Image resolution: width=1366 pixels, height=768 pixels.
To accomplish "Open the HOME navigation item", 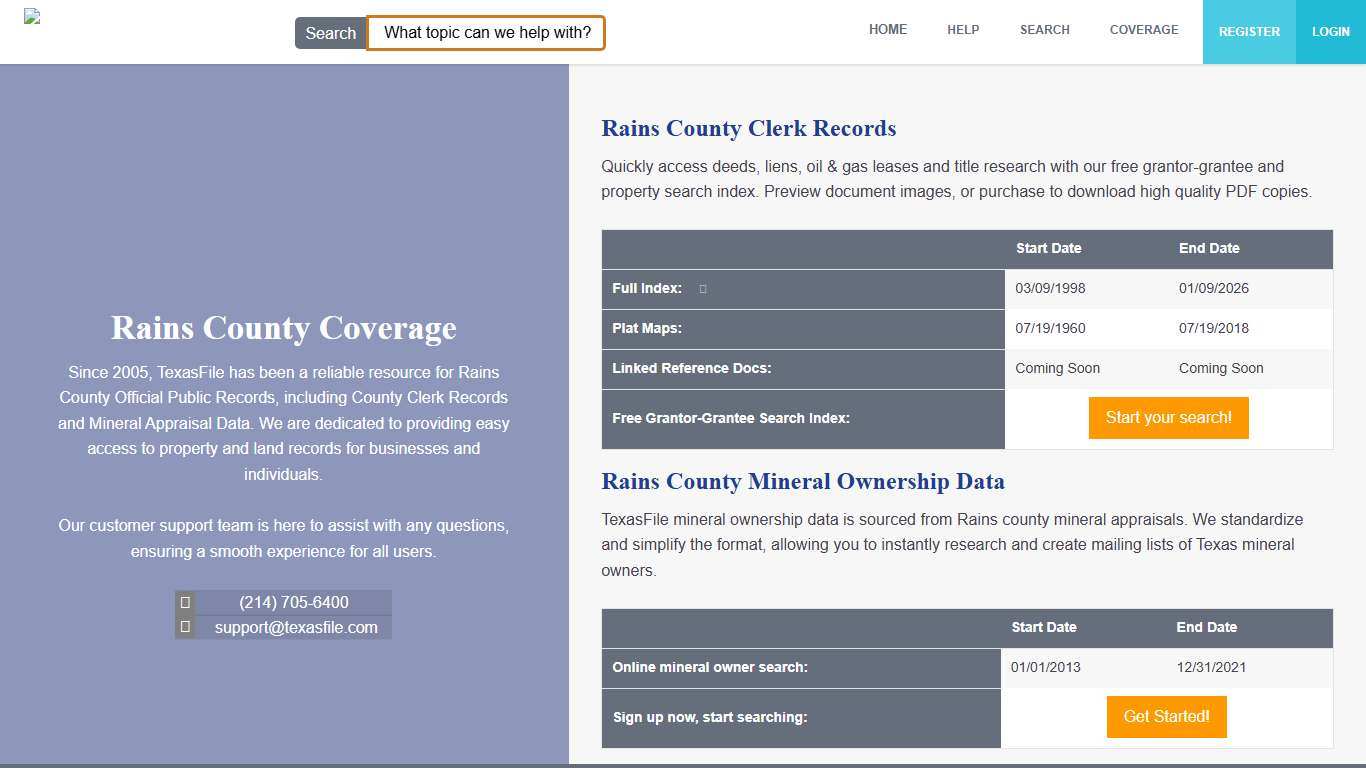I will pyautogui.click(x=887, y=30).
